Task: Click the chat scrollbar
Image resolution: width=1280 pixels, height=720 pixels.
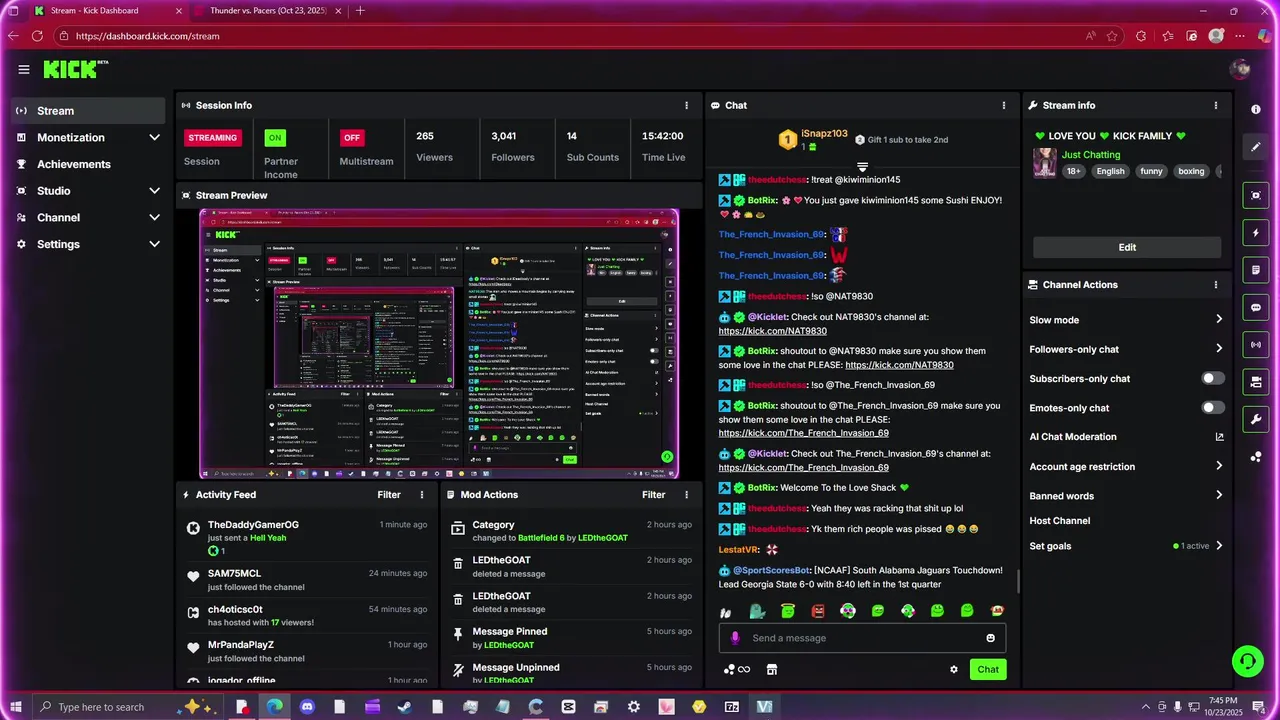Action: 1018,580
